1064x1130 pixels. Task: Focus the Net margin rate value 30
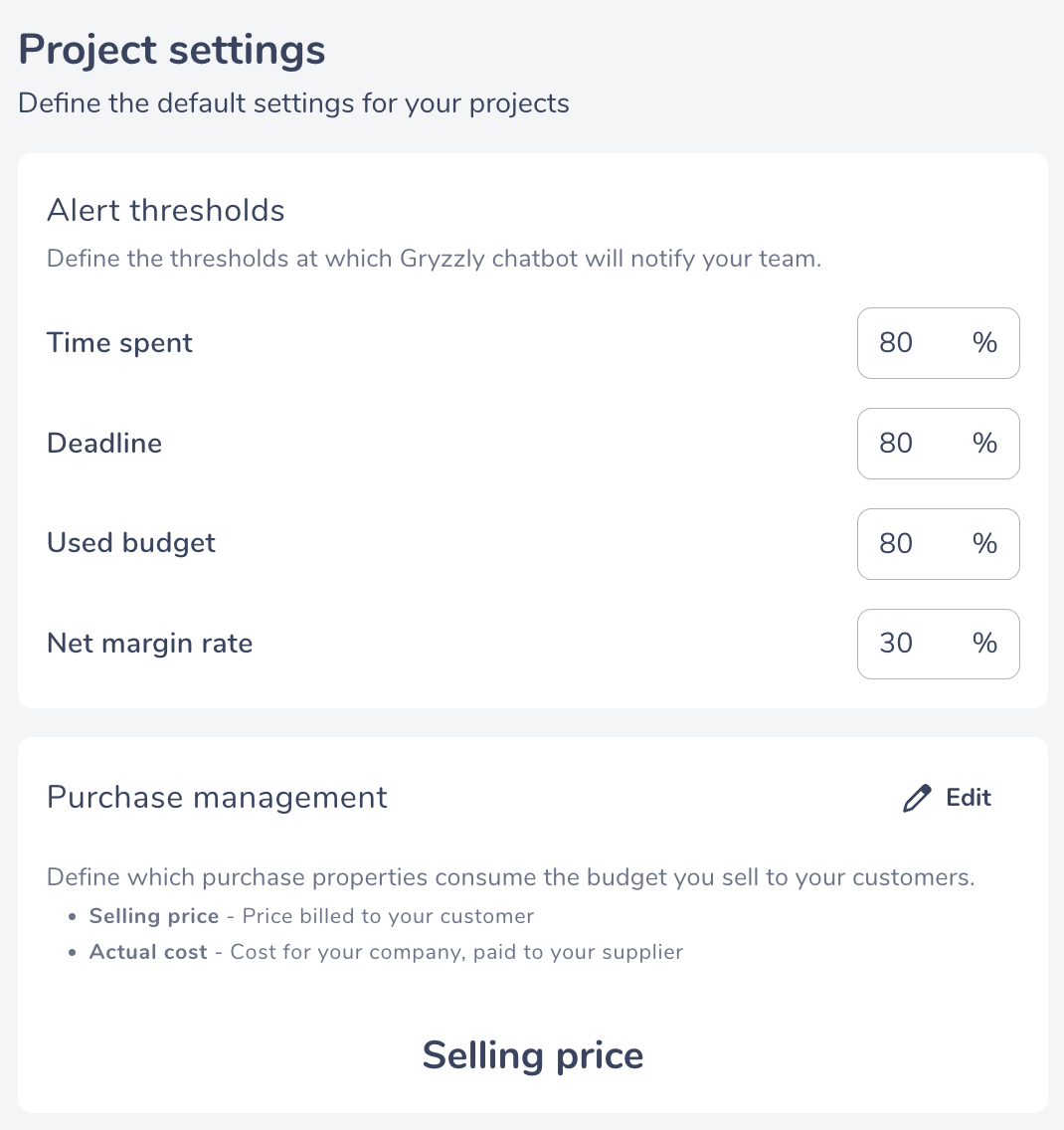click(895, 643)
